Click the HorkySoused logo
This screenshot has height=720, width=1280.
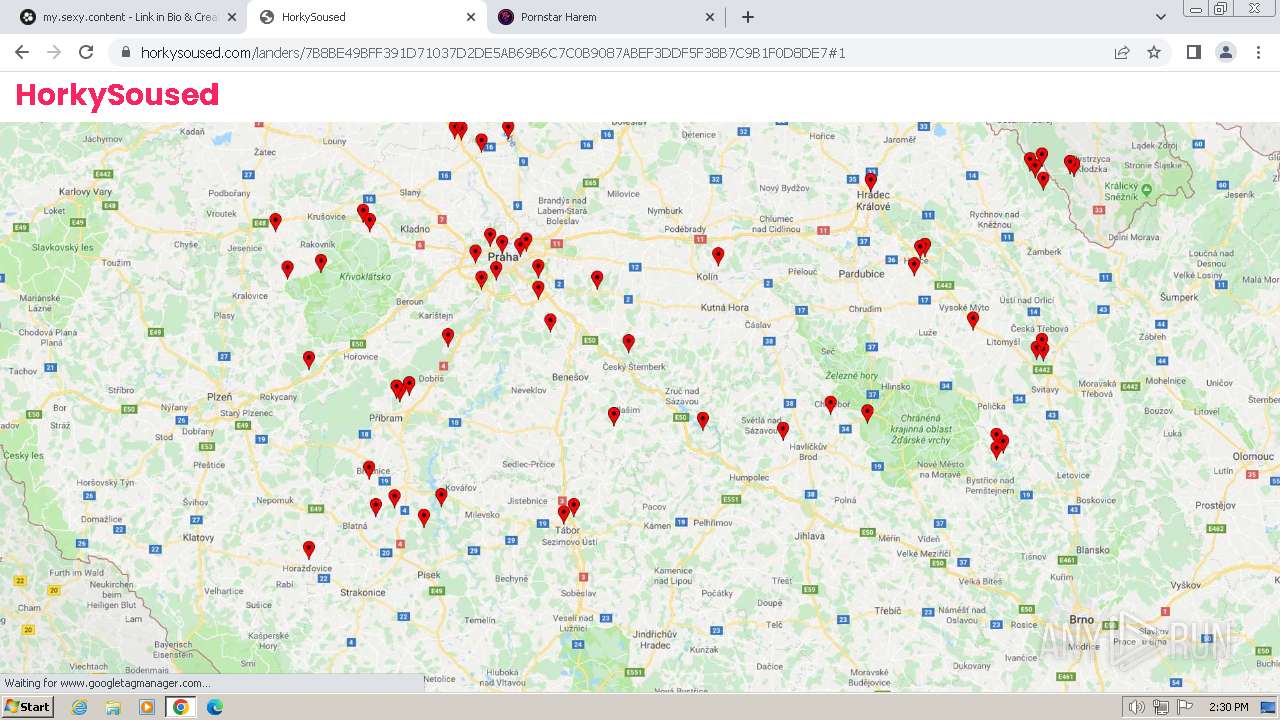[117, 95]
